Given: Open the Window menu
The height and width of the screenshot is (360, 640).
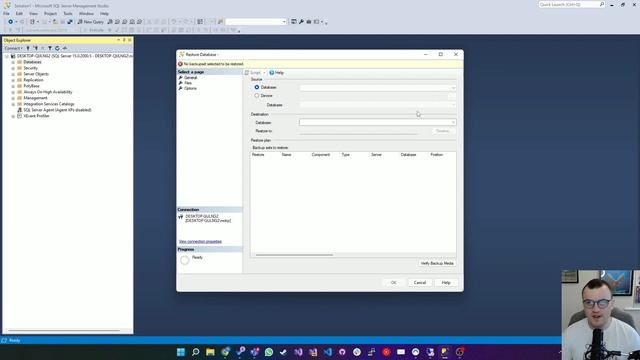Looking at the screenshot, I should (x=86, y=13).
